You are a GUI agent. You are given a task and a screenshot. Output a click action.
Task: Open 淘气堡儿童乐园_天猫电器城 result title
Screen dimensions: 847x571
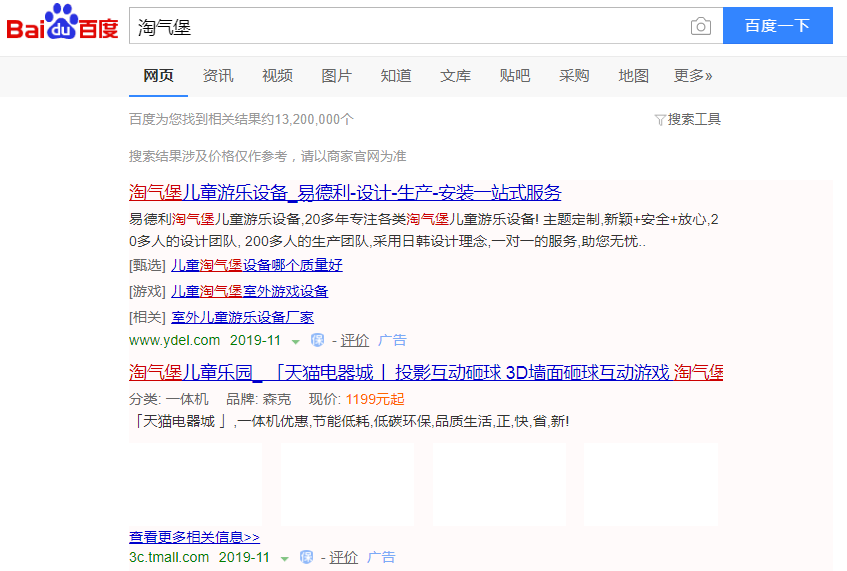(x=426, y=373)
